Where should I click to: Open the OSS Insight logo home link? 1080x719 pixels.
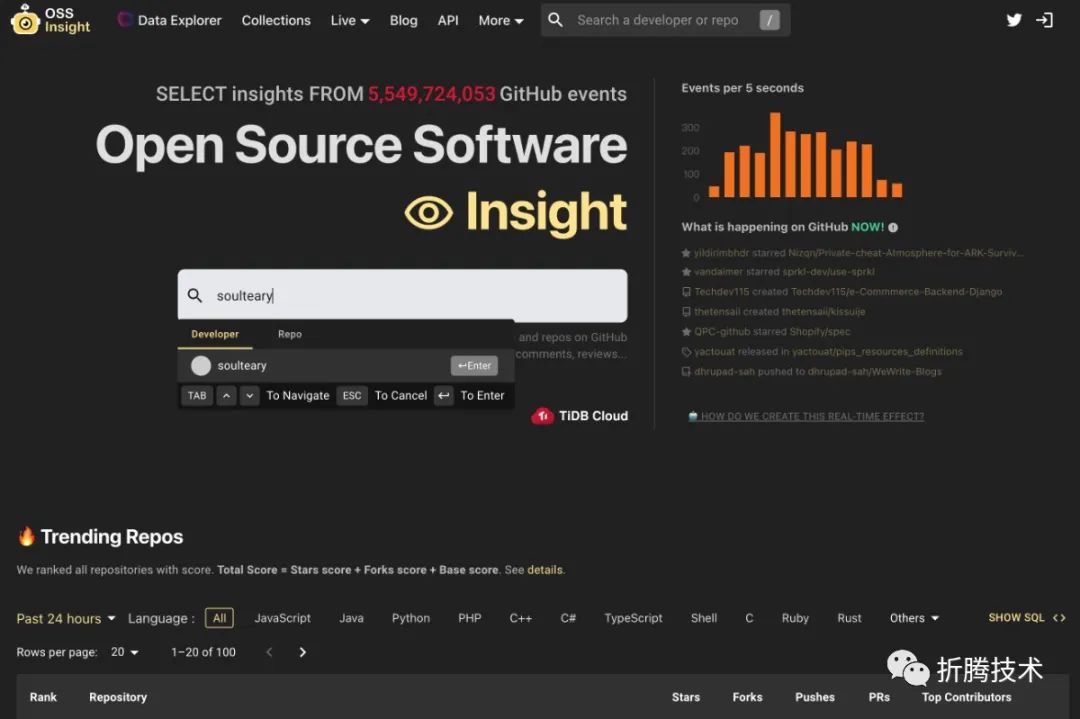pyautogui.click(x=51, y=19)
